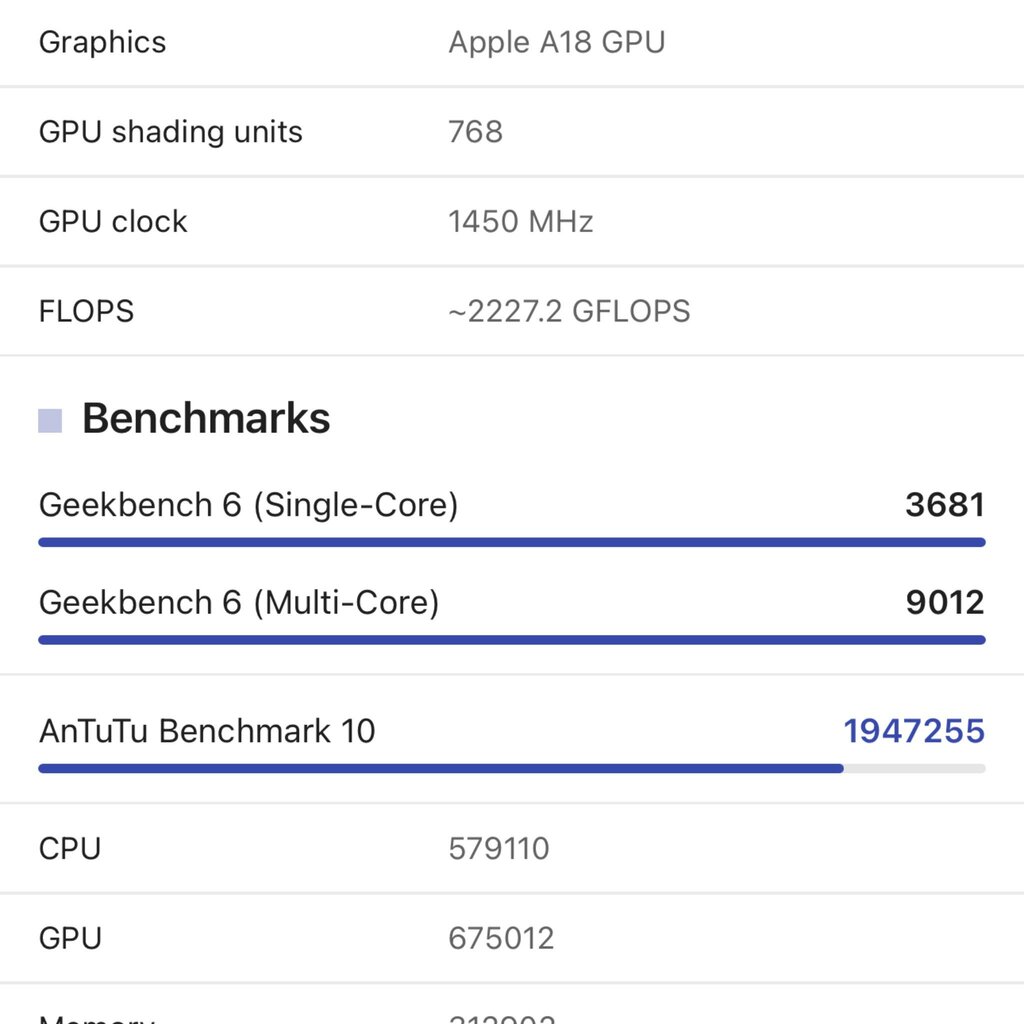The image size is (1024, 1024).
Task: Click the Geekbench 6 Multi-Core progress bar
Action: (511, 640)
